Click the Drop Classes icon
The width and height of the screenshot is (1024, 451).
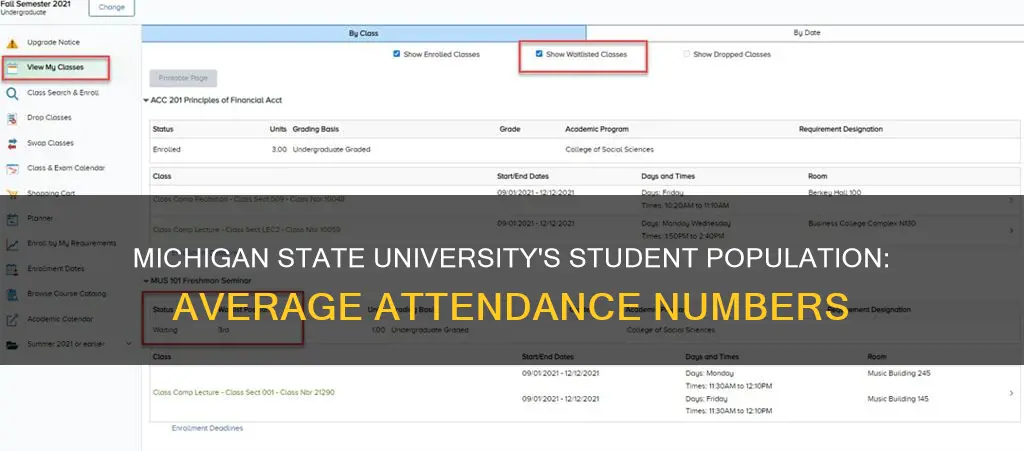coord(12,118)
